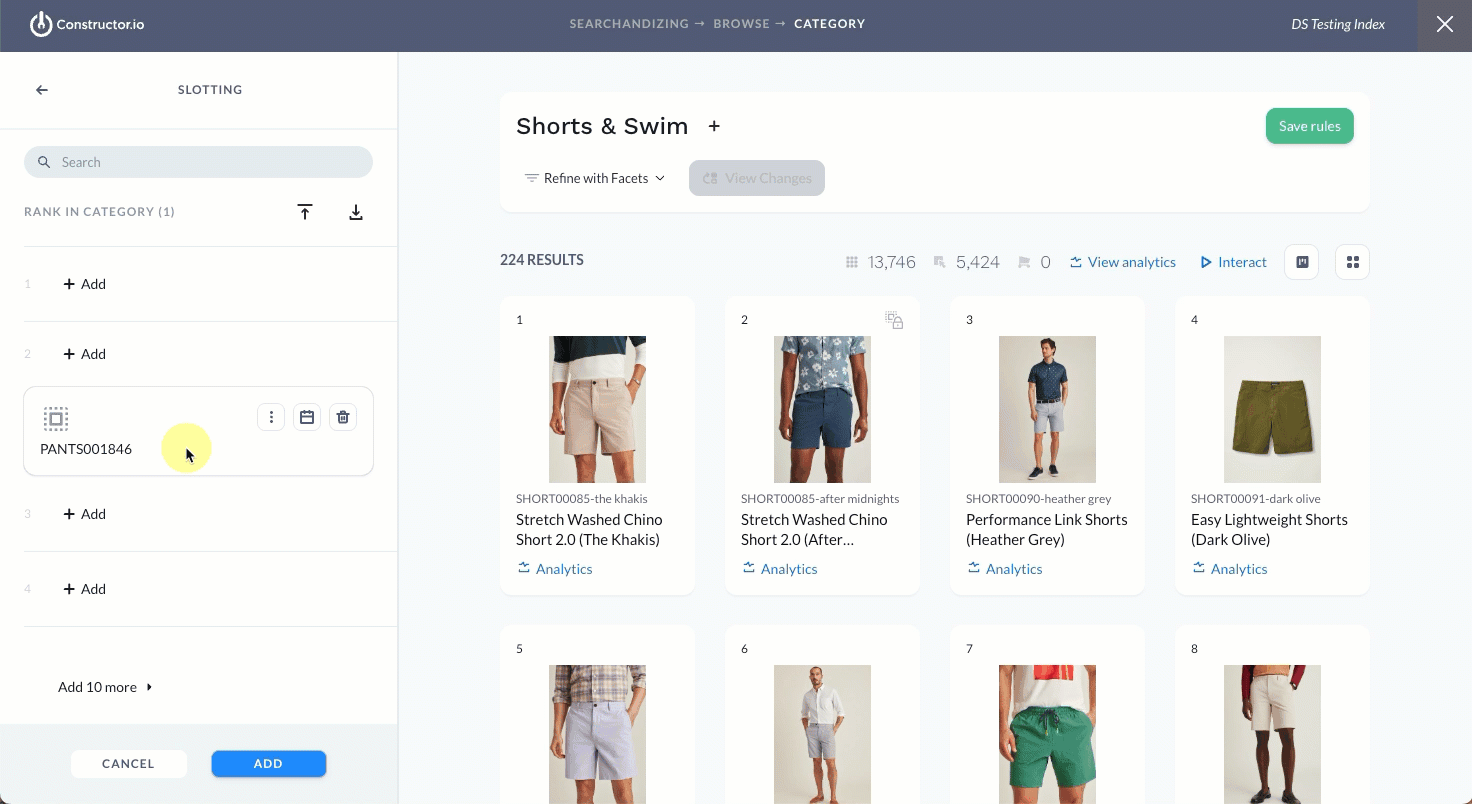
Task: Click the product 3 heather grey shorts image
Action: pyautogui.click(x=1047, y=409)
